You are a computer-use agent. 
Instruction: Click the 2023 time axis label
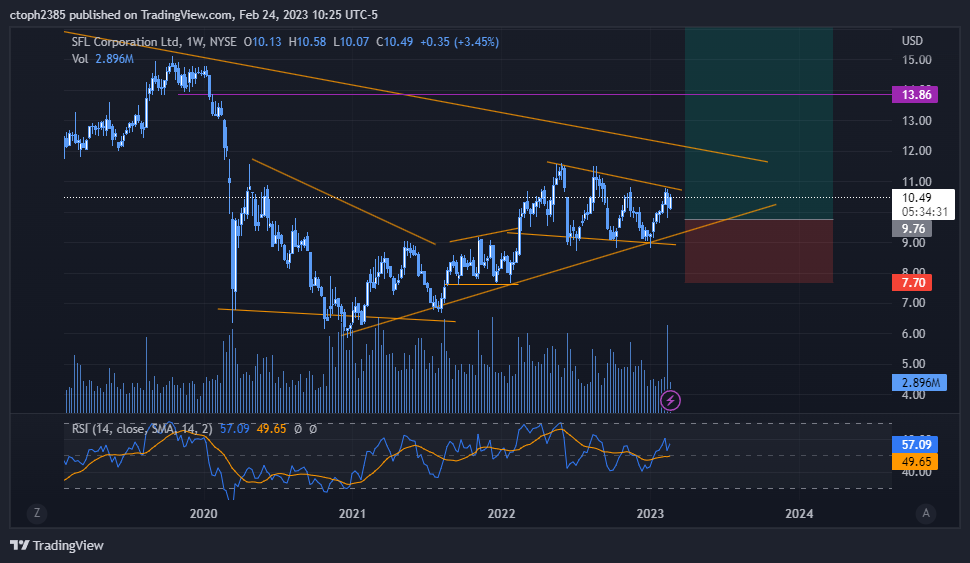click(x=650, y=514)
